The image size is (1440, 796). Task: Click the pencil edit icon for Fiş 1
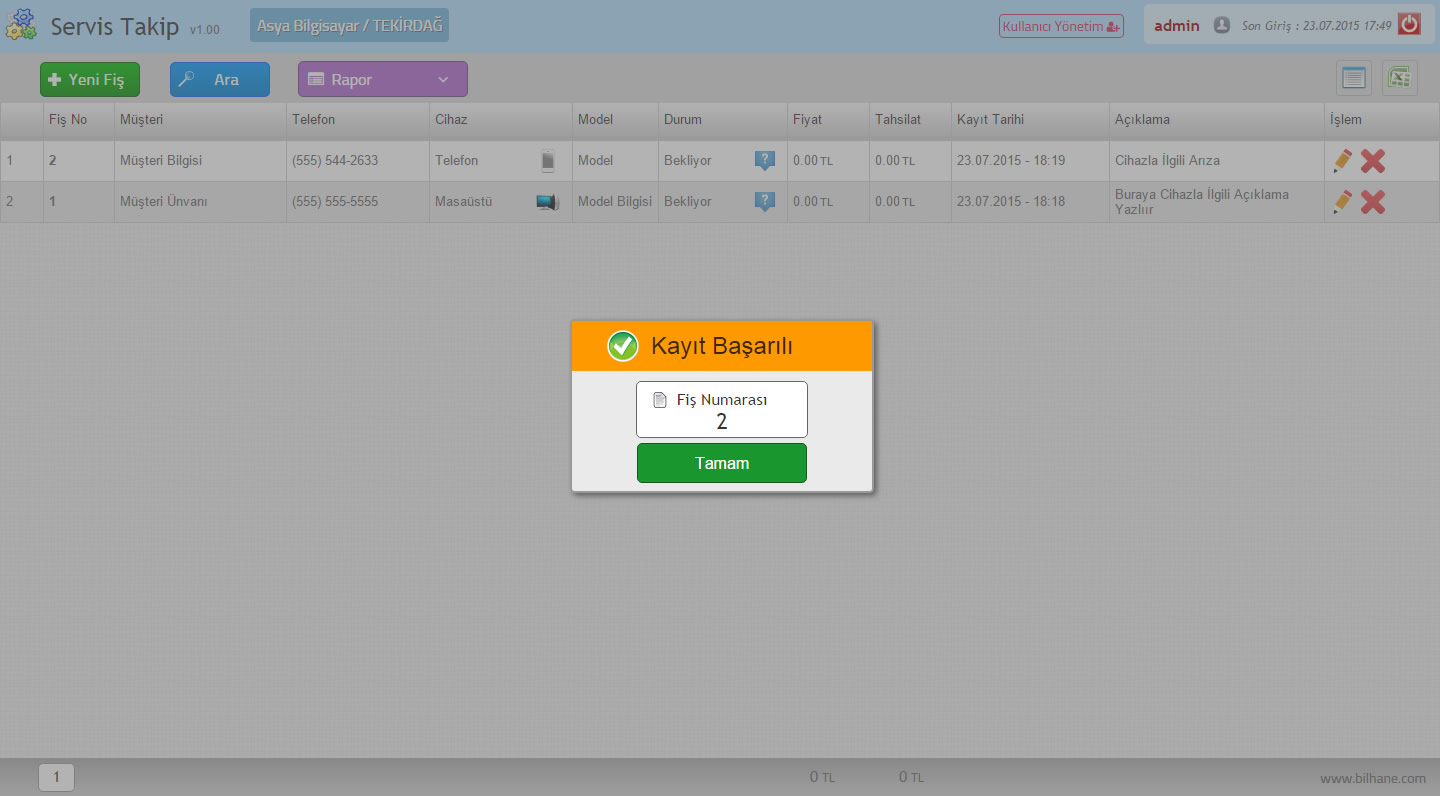[1342, 202]
